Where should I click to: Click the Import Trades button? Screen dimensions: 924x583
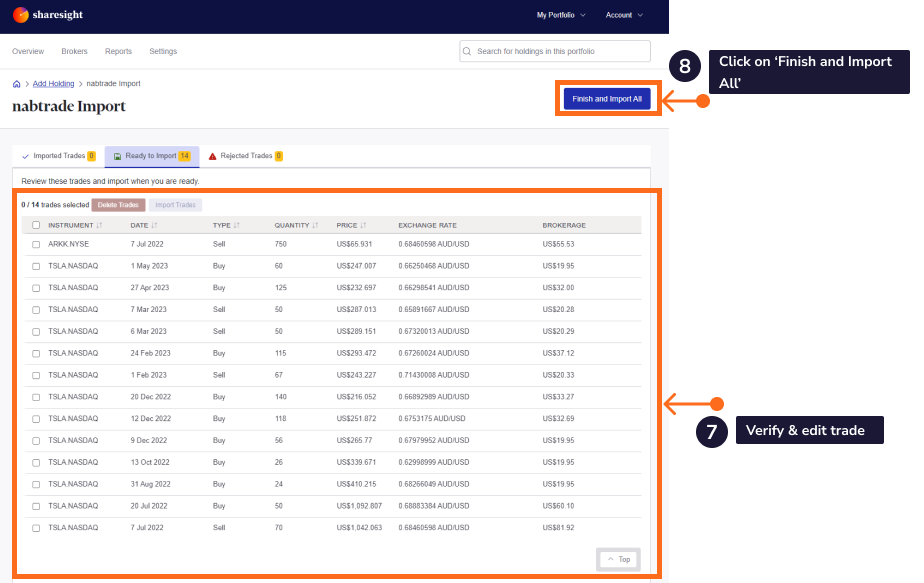pyautogui.click(x=176, y=205)
